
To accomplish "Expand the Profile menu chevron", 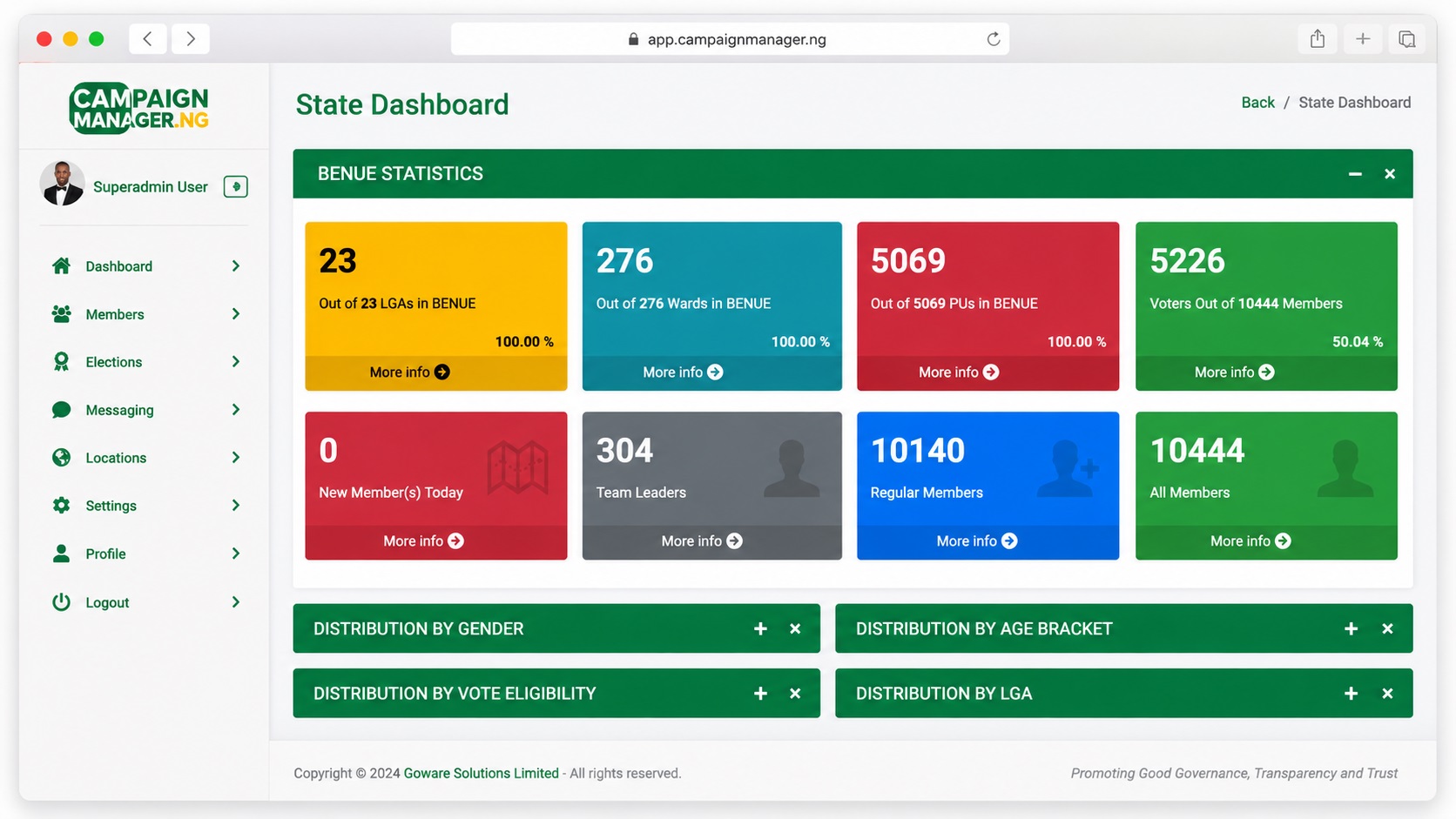I will tap(236, 553).
